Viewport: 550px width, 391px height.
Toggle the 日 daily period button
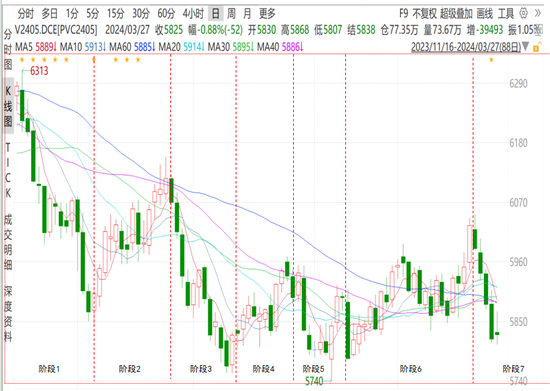215,14
